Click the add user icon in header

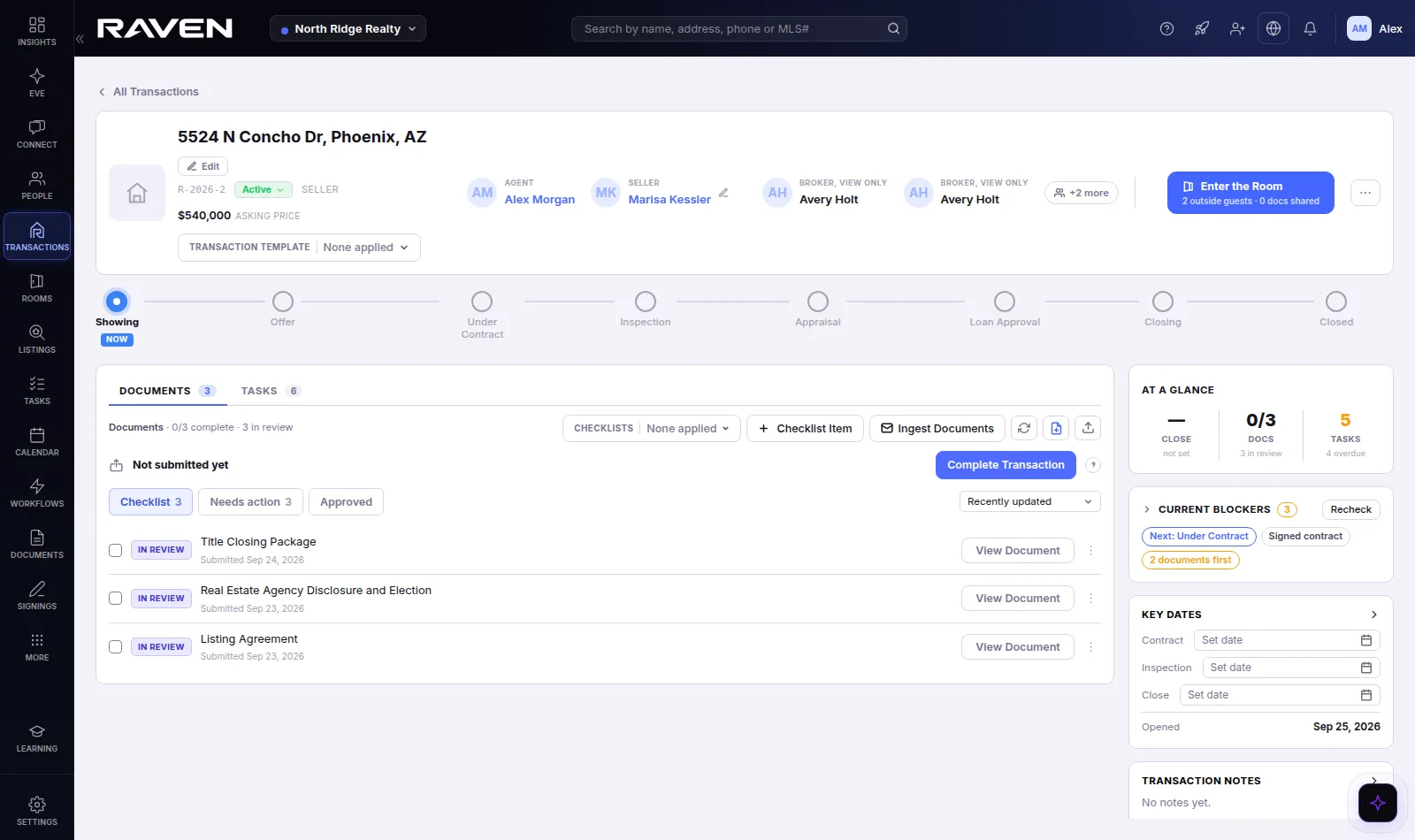(1237, 28)
